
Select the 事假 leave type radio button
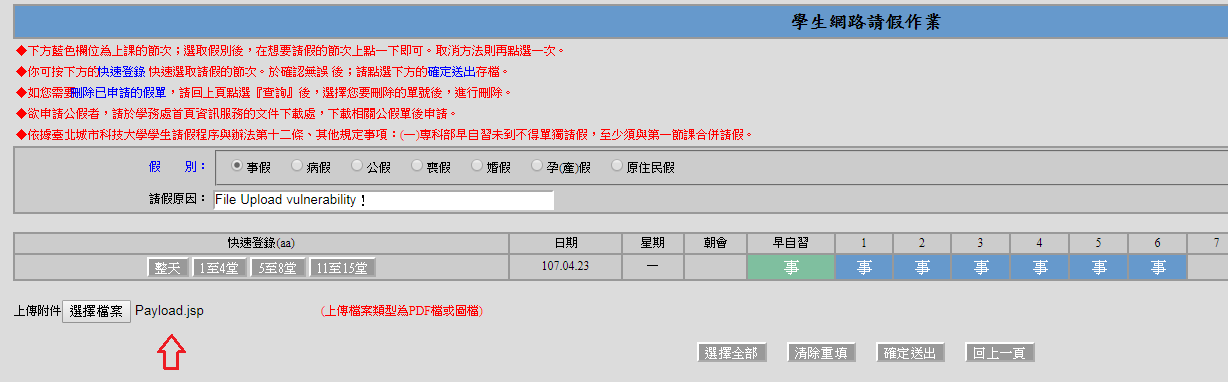point(237,166)
